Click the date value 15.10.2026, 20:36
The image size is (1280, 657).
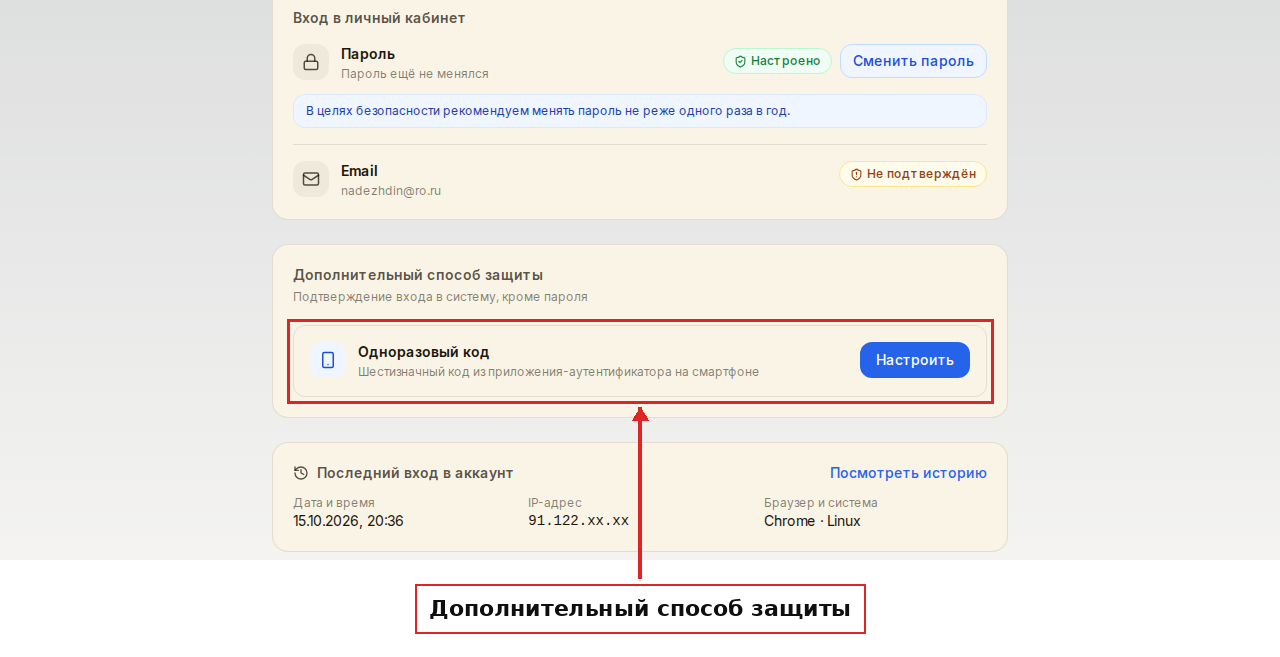(348, 521)
